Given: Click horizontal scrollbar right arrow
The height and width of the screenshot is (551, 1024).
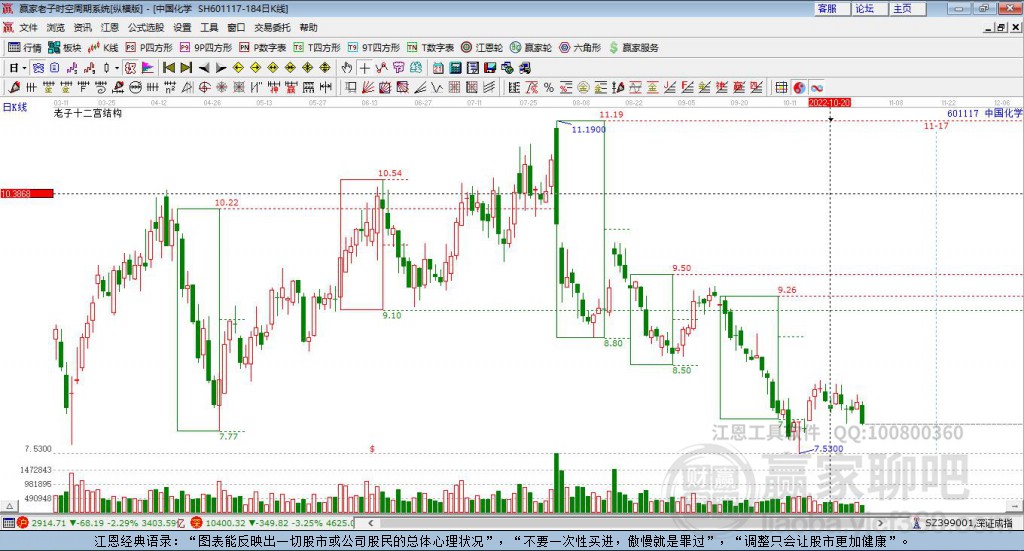Looking at the screenshot, I should point(880,523).
